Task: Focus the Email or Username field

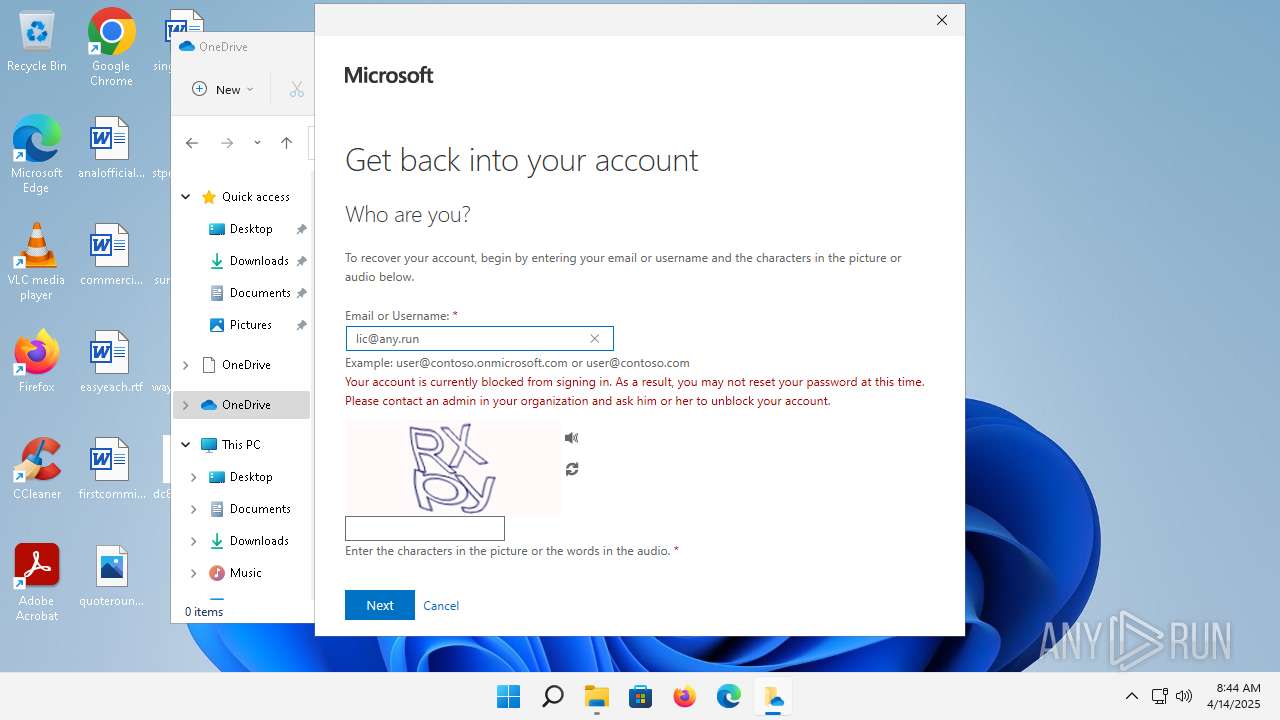Action: (479, 339)
